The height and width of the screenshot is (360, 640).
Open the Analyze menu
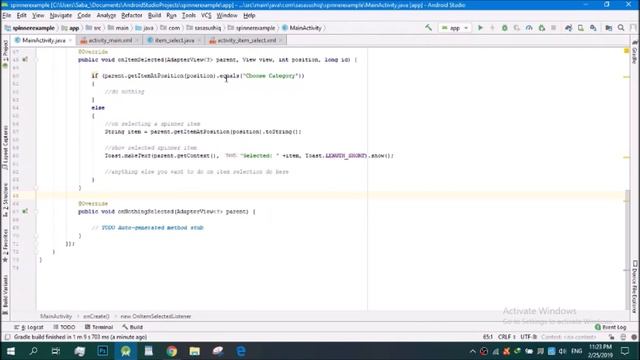click(x=106, y=16)
